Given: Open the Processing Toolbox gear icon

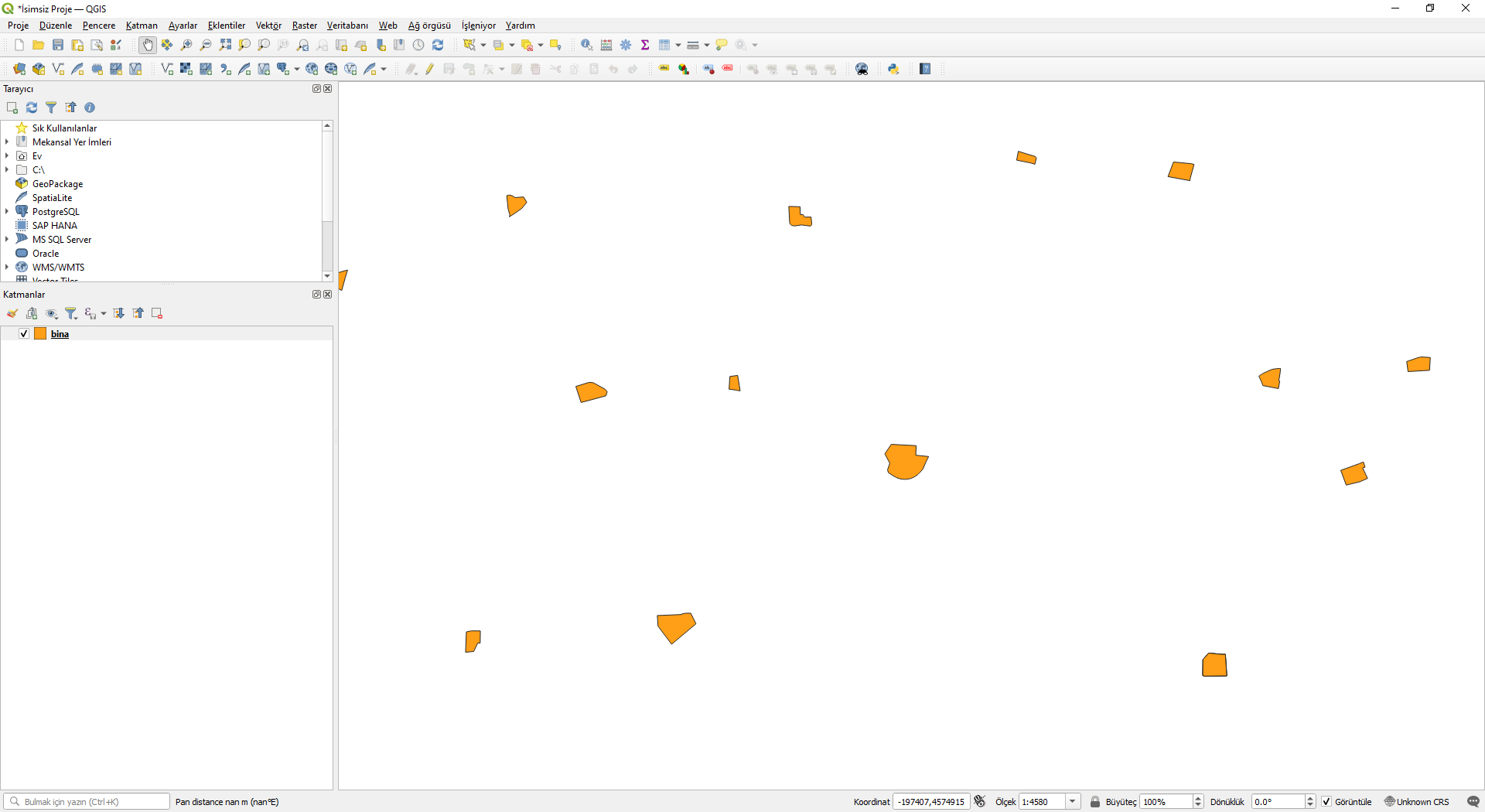Looking at the screenshot, I should 626,45.
